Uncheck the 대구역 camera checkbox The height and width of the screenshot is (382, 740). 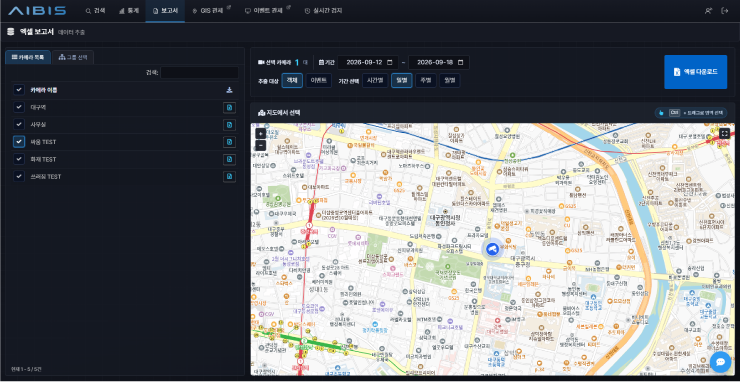pos(19,107)
